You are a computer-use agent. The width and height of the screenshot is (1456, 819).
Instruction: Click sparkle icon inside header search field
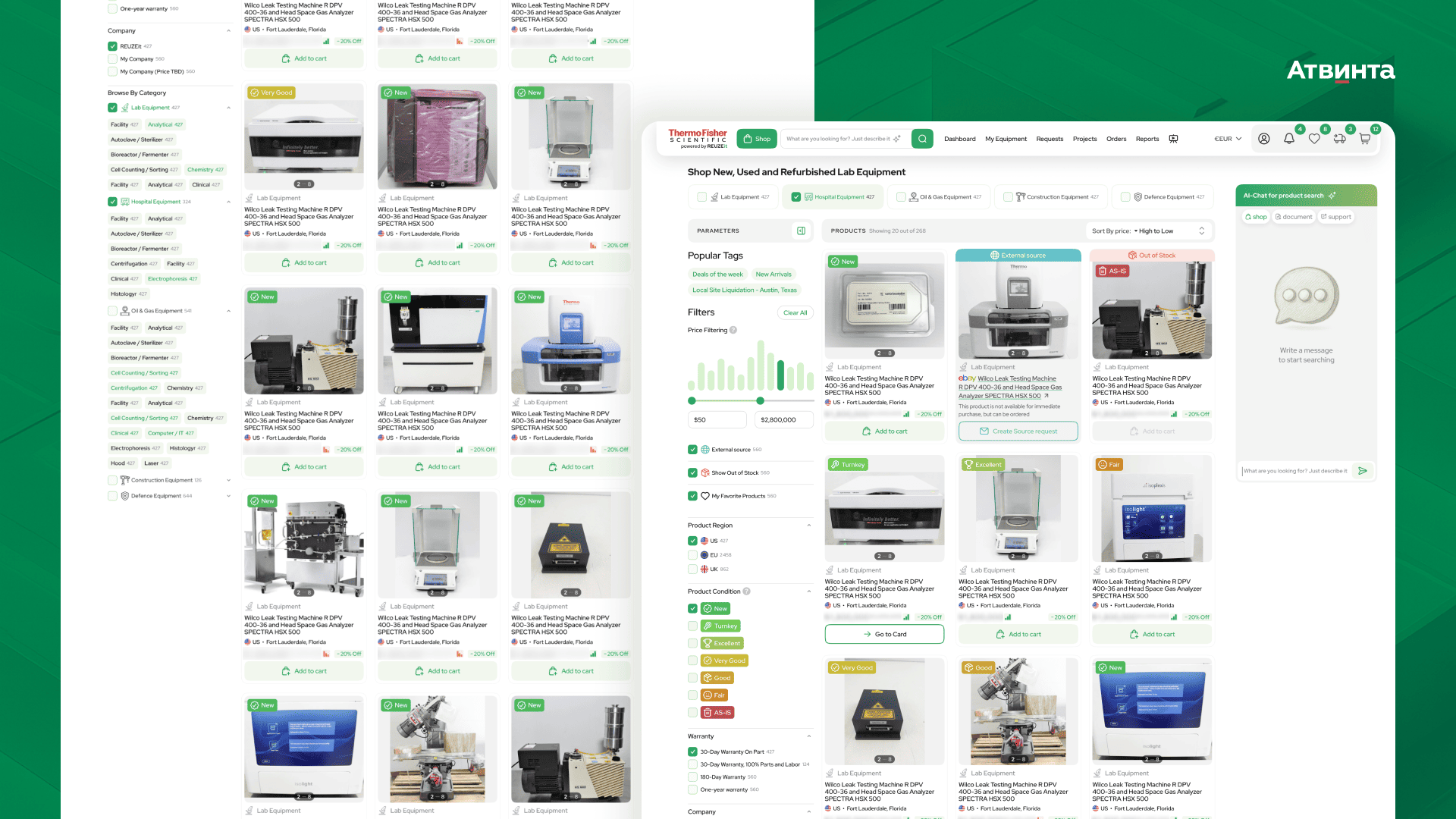(x=897, y=139)
